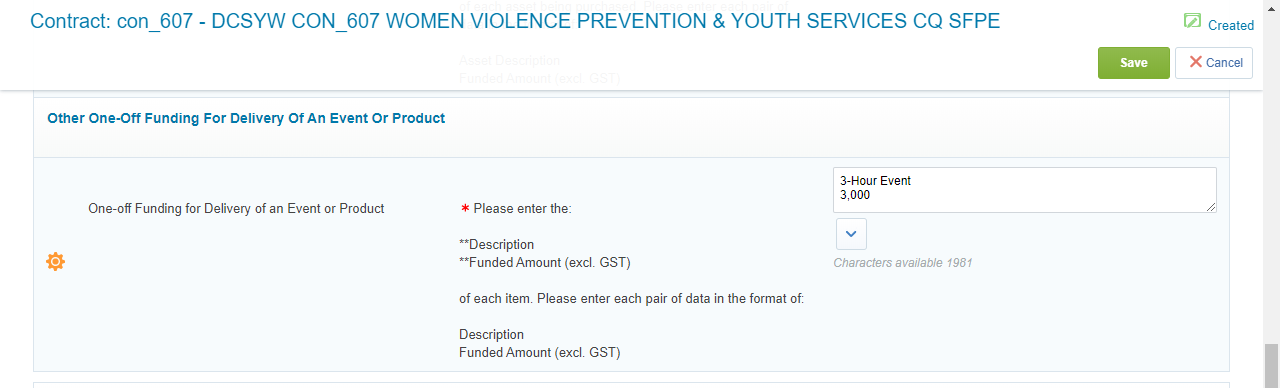Collapse the Other One-Off Funding section header
Image resolution: width=1280 pixels, height=388 pixels.
point(246,118)
